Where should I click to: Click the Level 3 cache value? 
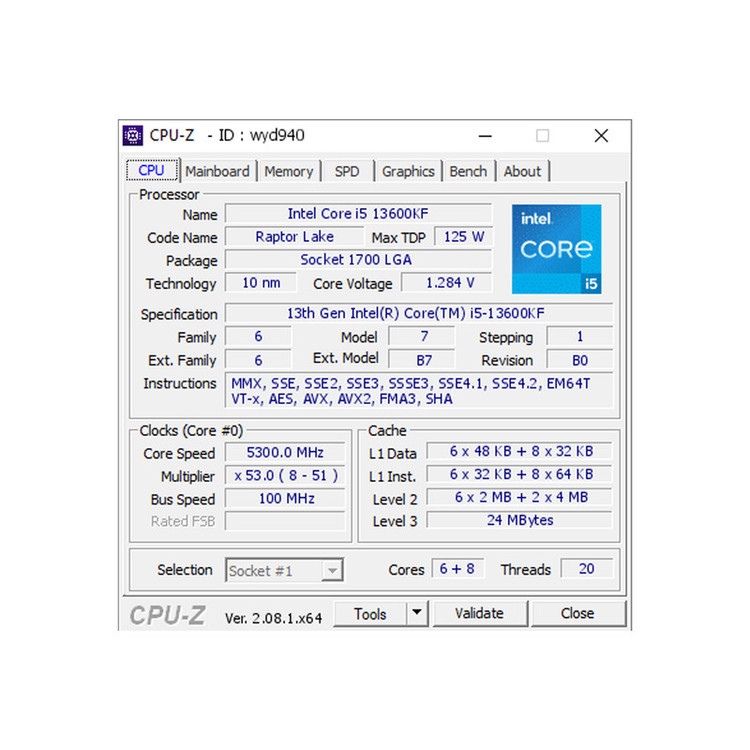[x=520, y=520]
